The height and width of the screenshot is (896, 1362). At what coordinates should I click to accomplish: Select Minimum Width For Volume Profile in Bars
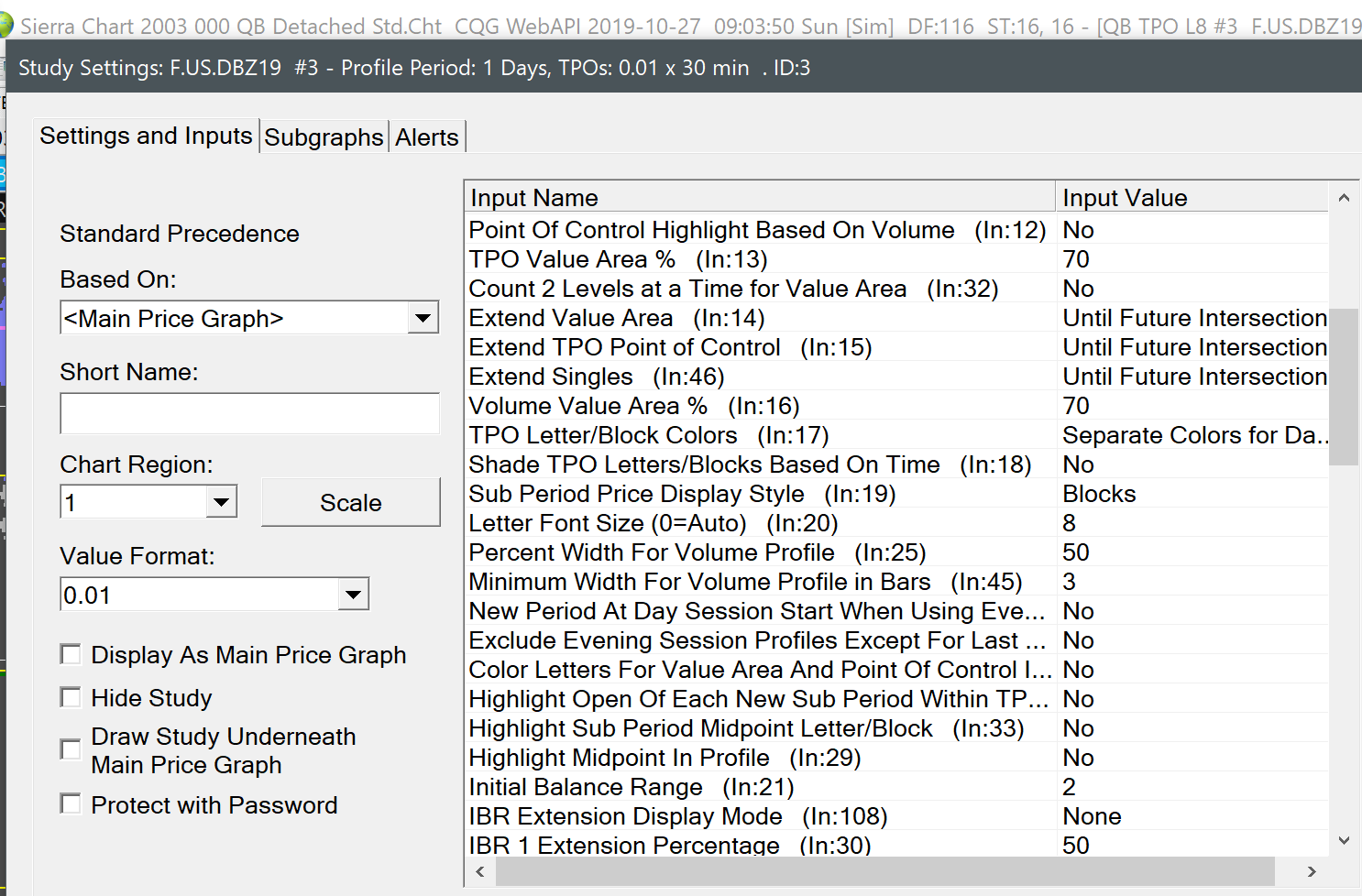pos(896,582)
